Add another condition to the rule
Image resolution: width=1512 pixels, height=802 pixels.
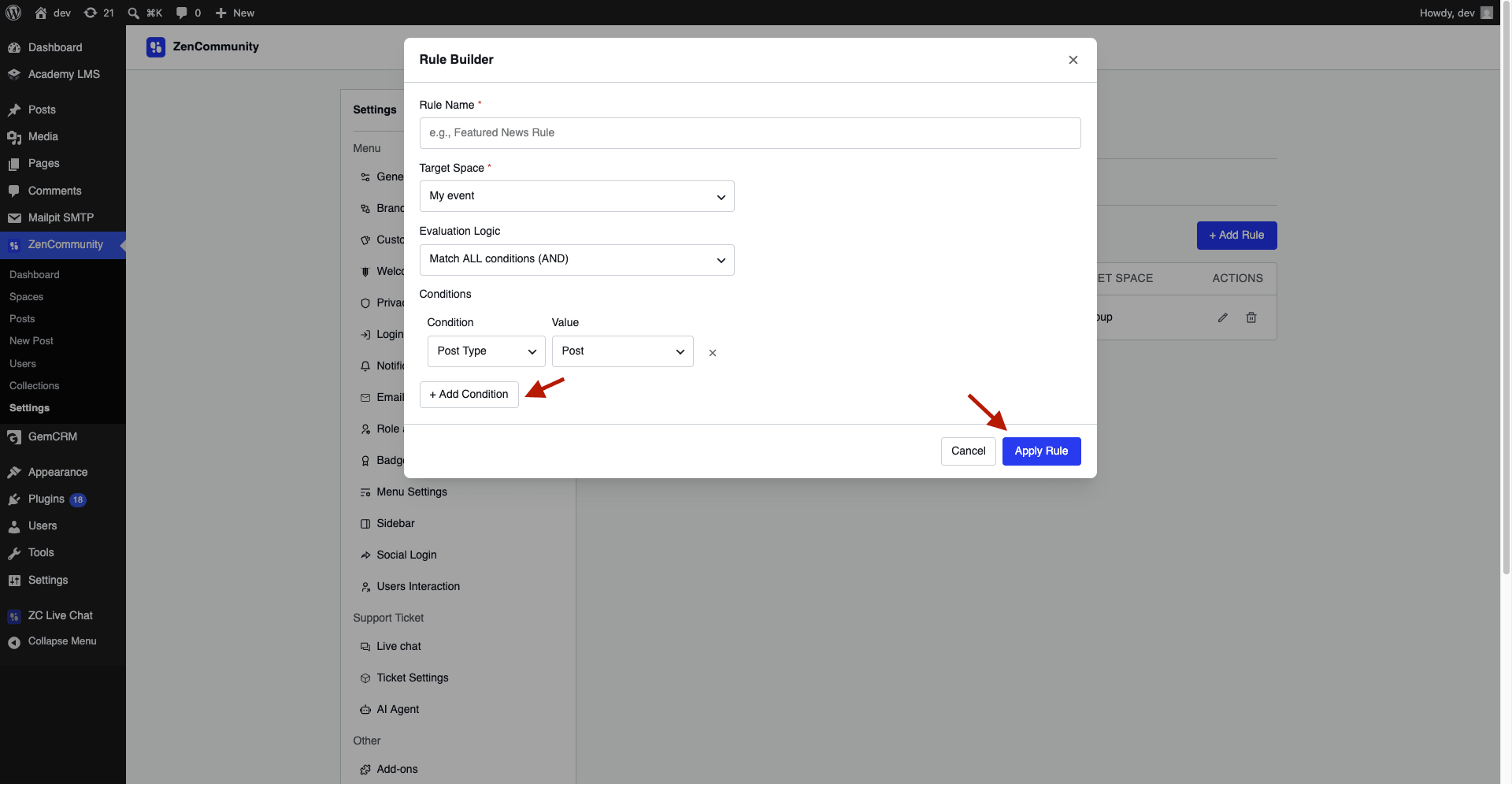pyautogui.click(x=469, y=395)
